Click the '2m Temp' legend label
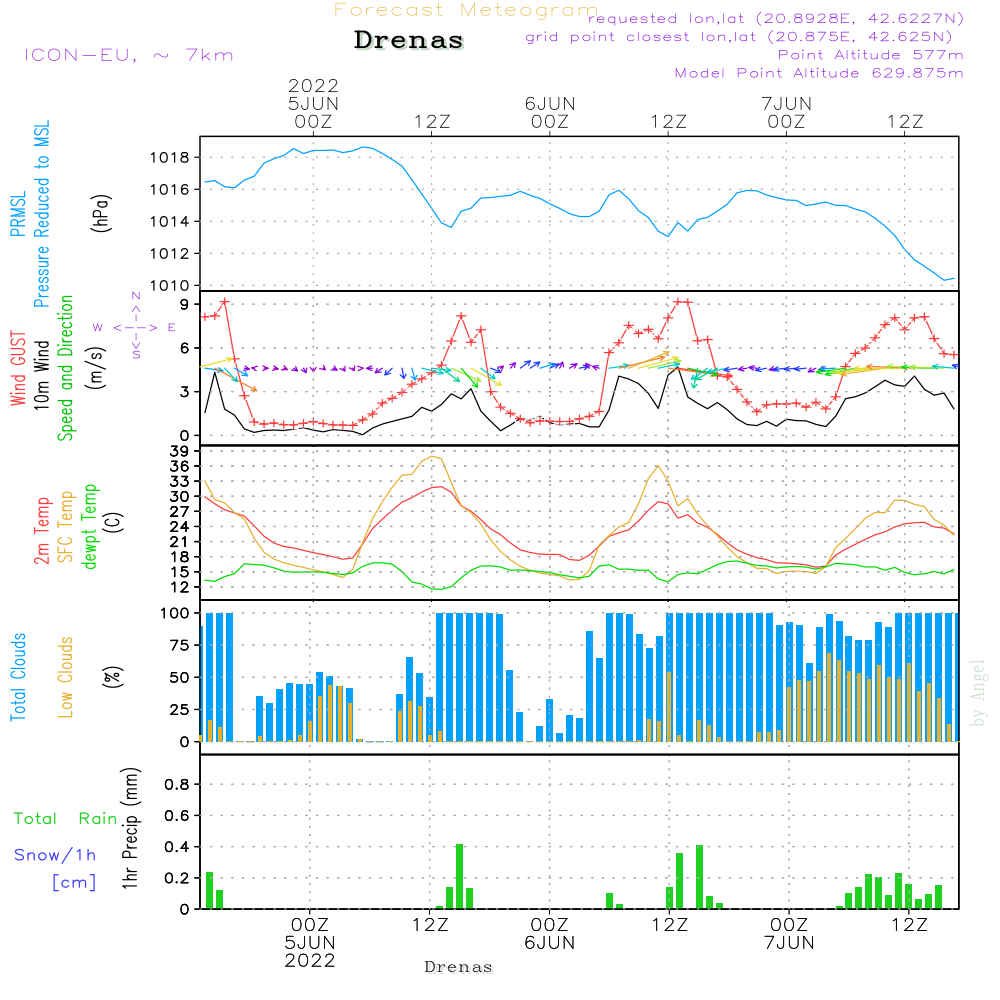 point(41,531)
